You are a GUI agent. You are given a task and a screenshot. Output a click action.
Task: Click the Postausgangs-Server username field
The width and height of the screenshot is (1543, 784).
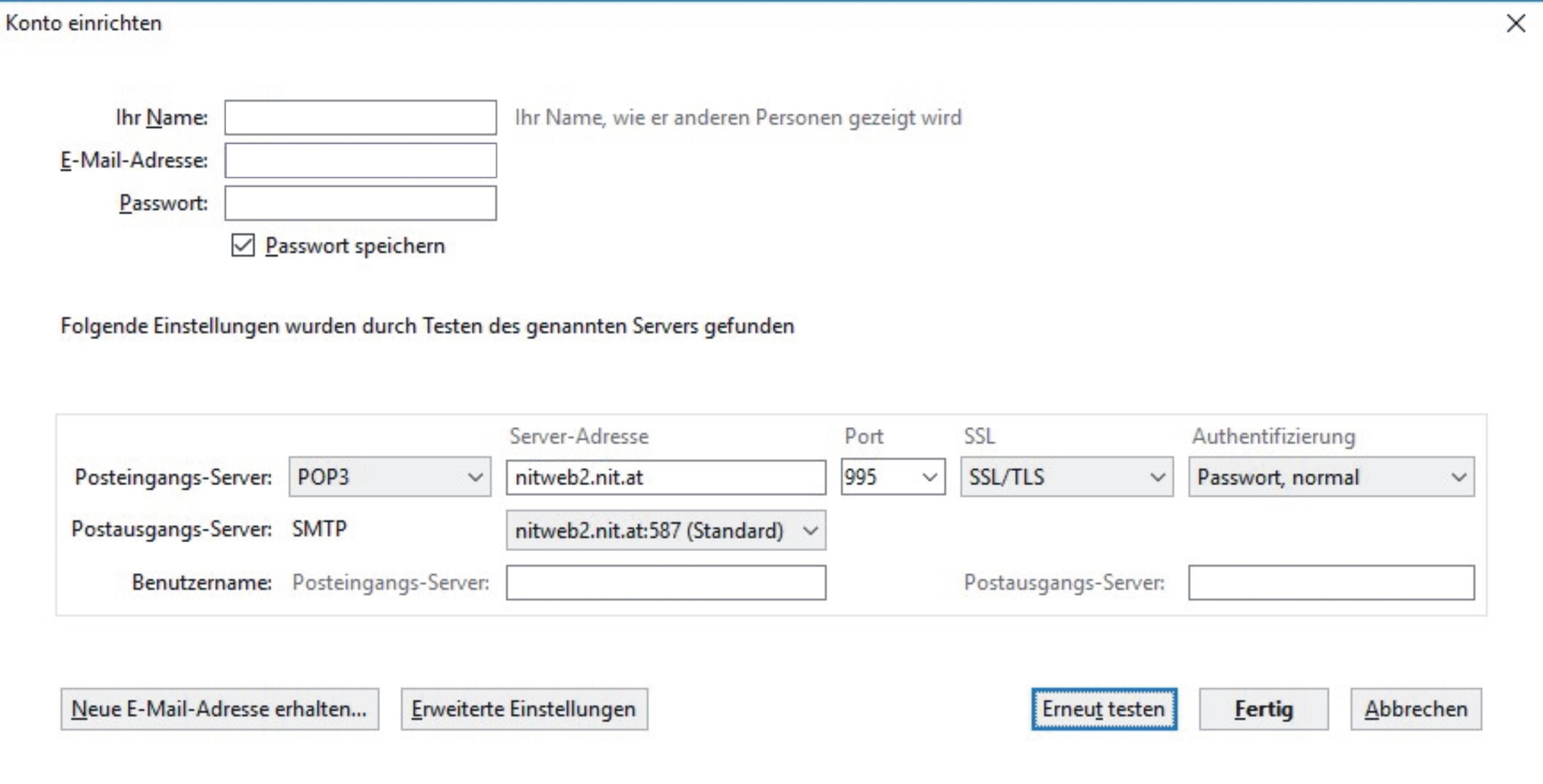click(1331, 583)
